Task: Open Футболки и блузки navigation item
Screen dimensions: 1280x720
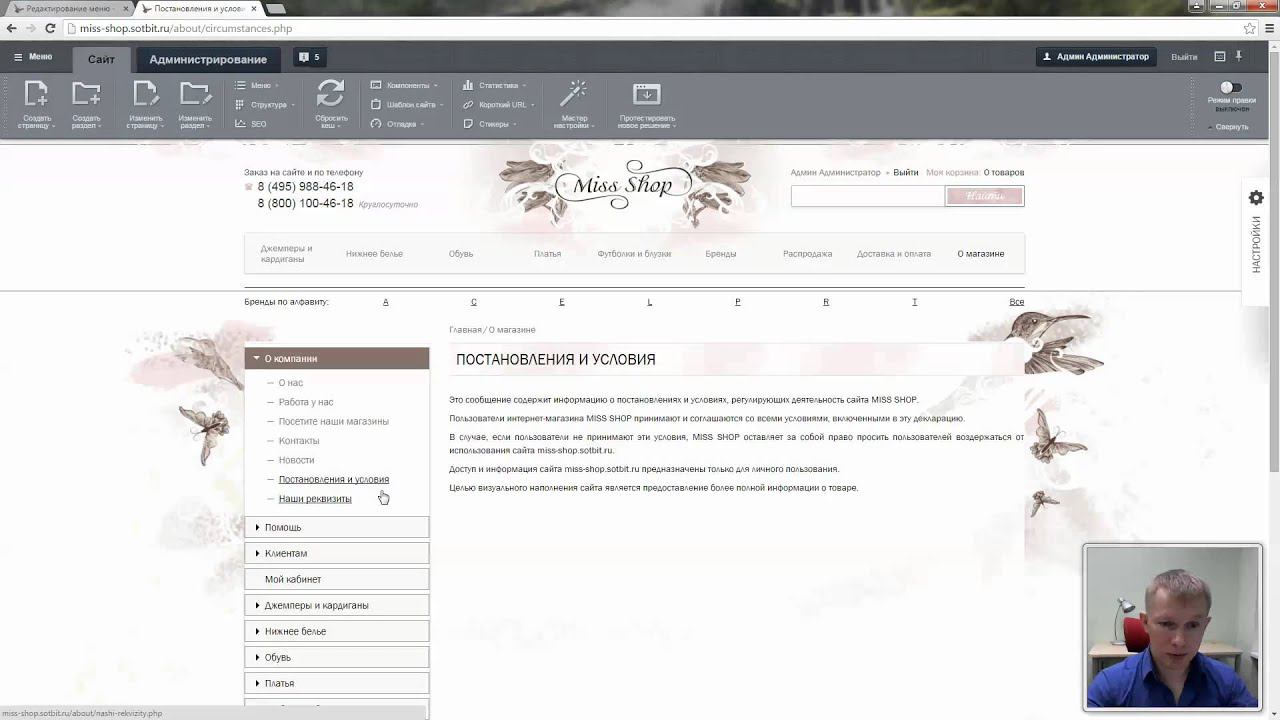Action: (634, 254)
